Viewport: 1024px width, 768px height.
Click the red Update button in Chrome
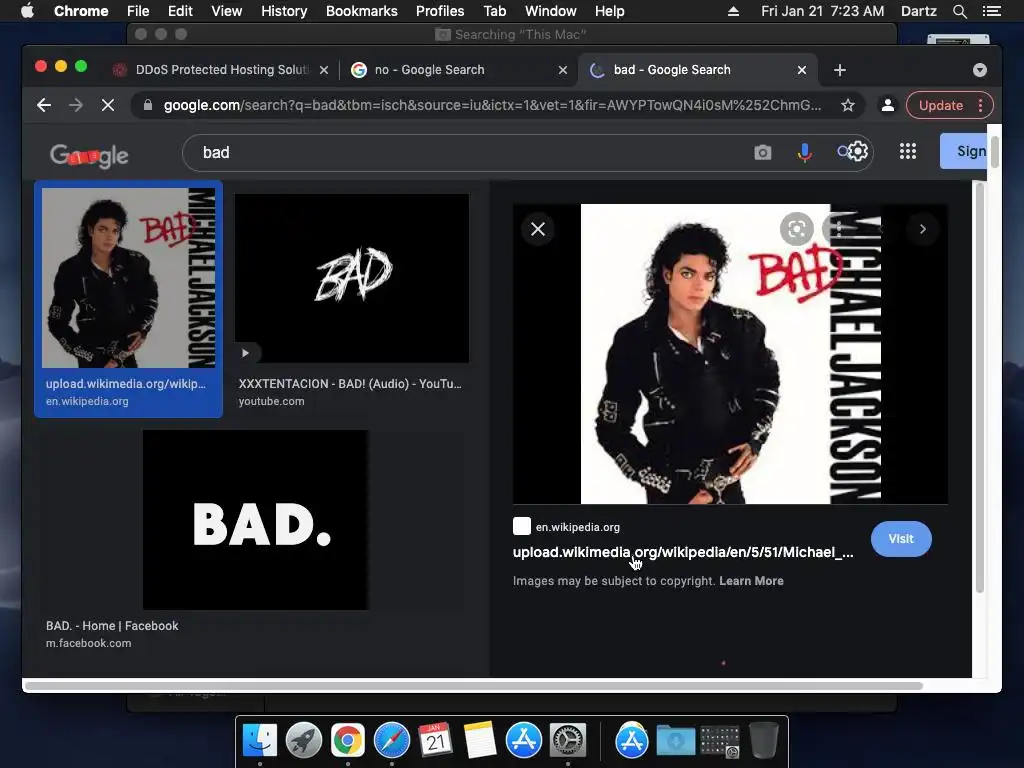tap(950, 105)
